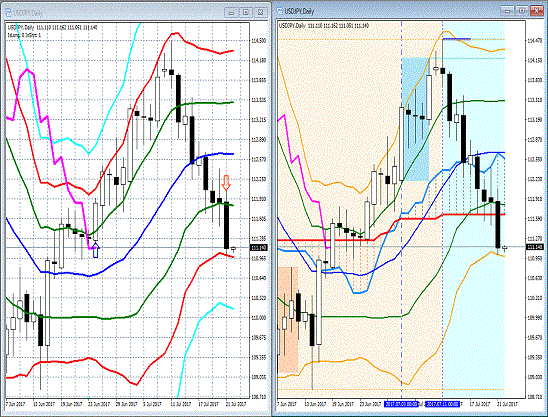Viewport: 548px width, 417px height.
Task: Click the blue up arrow signal on left chart
Action: 96,250
